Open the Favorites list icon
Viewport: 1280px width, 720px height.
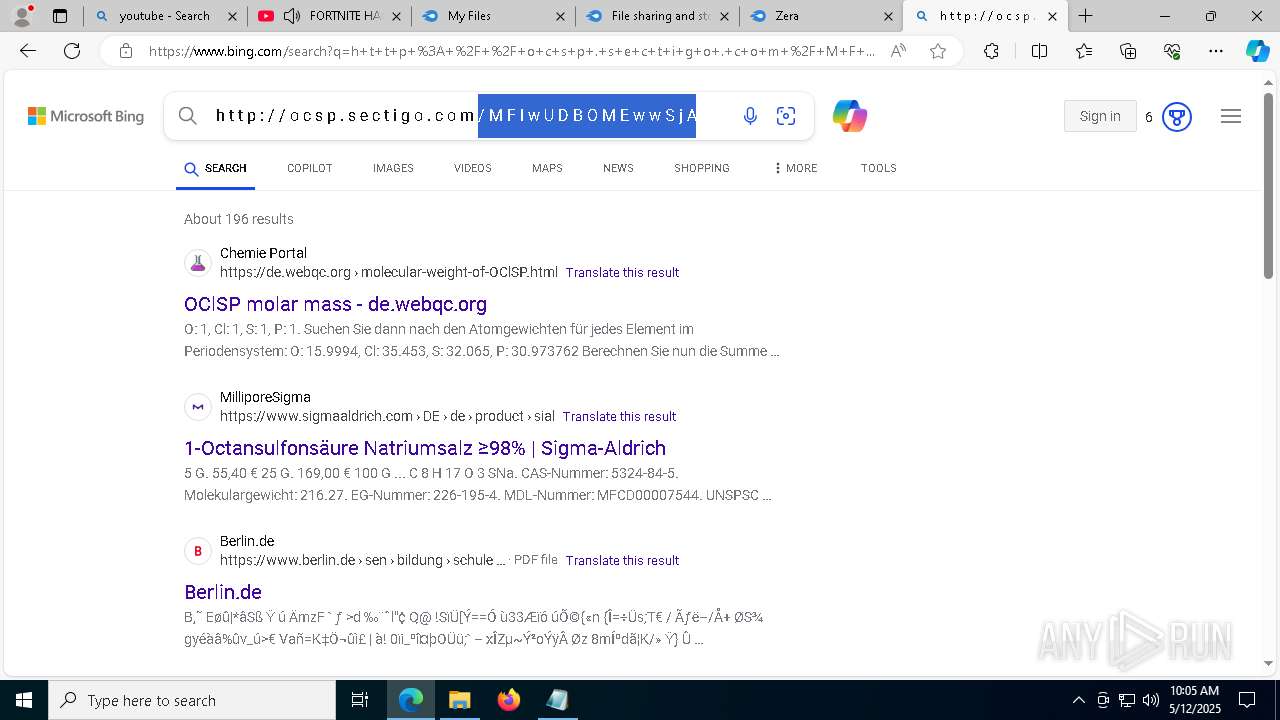tap(1084, 51)
